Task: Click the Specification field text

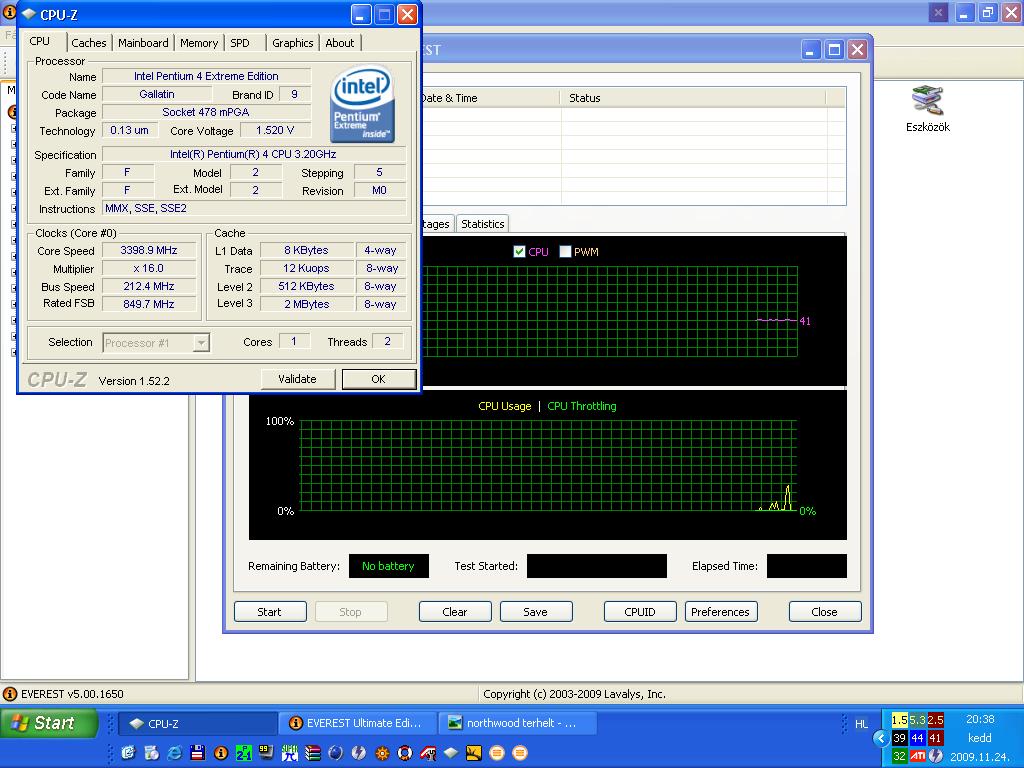Action: pos(254,154)
